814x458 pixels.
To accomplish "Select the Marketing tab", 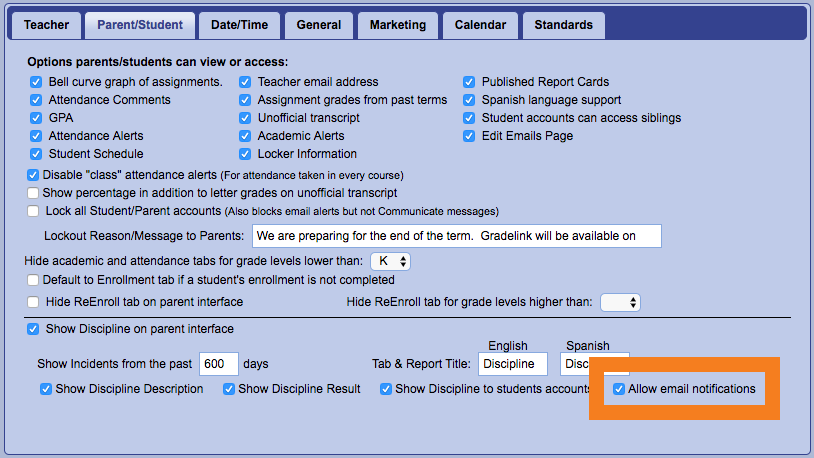I will click(x=397, y=24).
